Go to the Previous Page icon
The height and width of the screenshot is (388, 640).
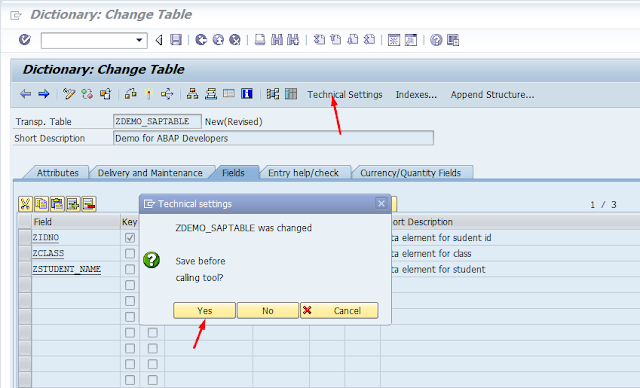click(336, 40)
